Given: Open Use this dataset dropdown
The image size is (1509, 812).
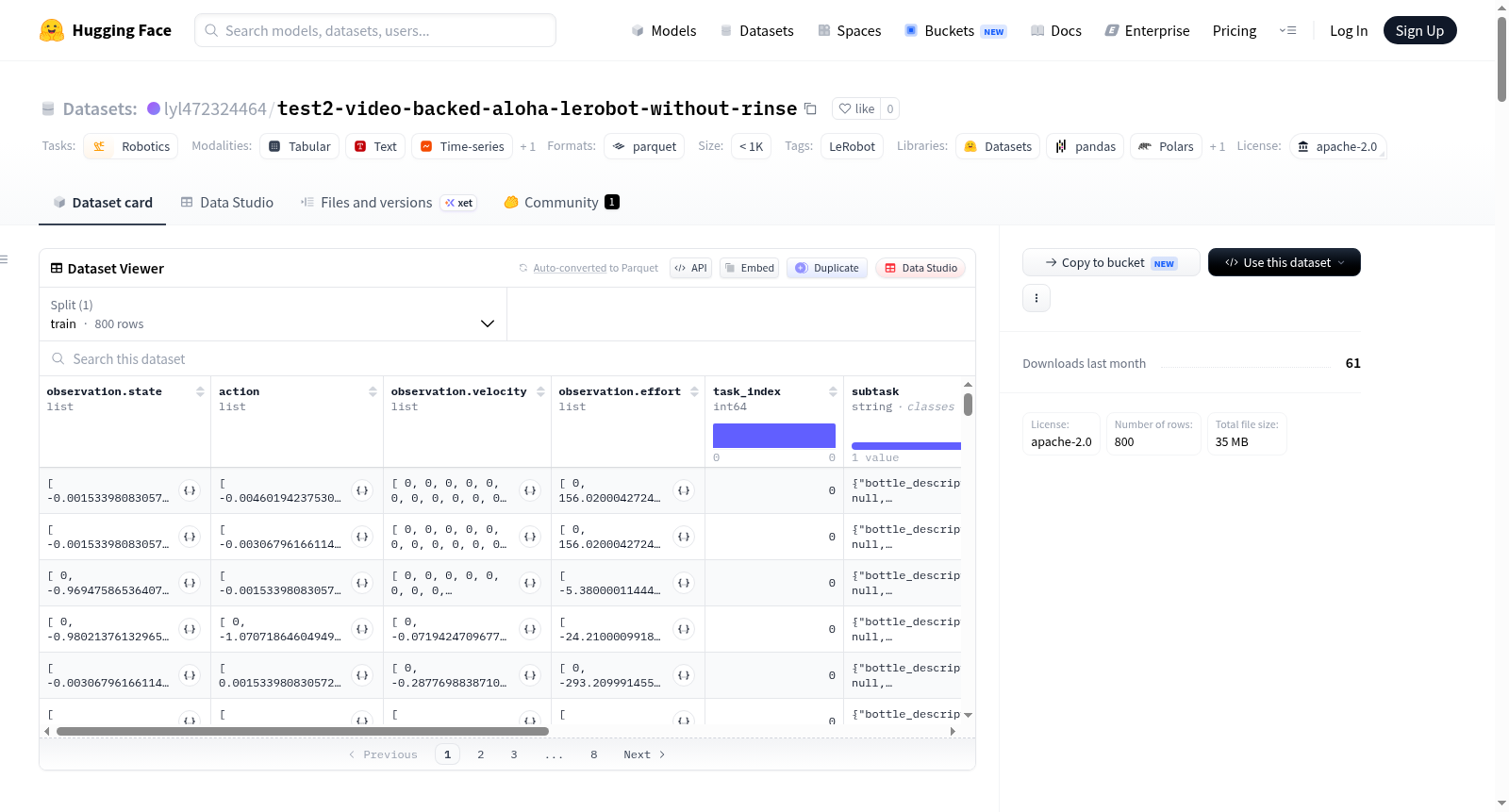Looking at the screenshot, I should [x=1285, y=262].
